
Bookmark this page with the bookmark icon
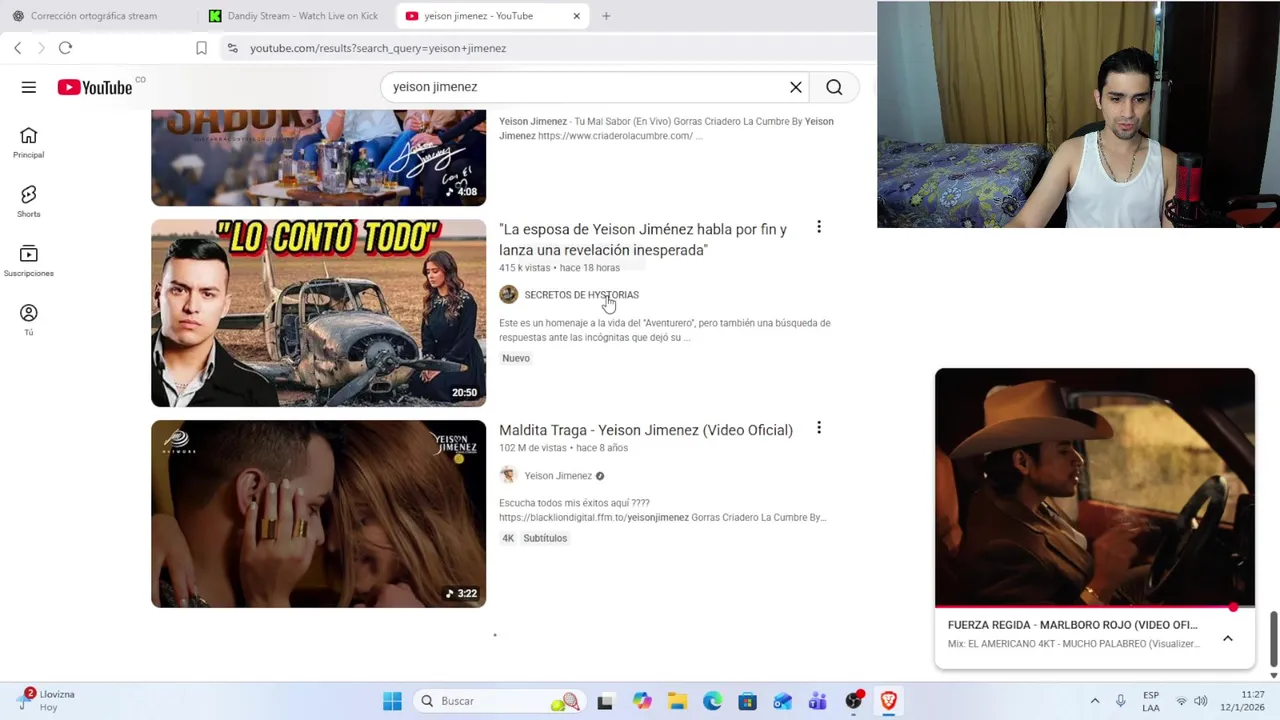[201, 48]
